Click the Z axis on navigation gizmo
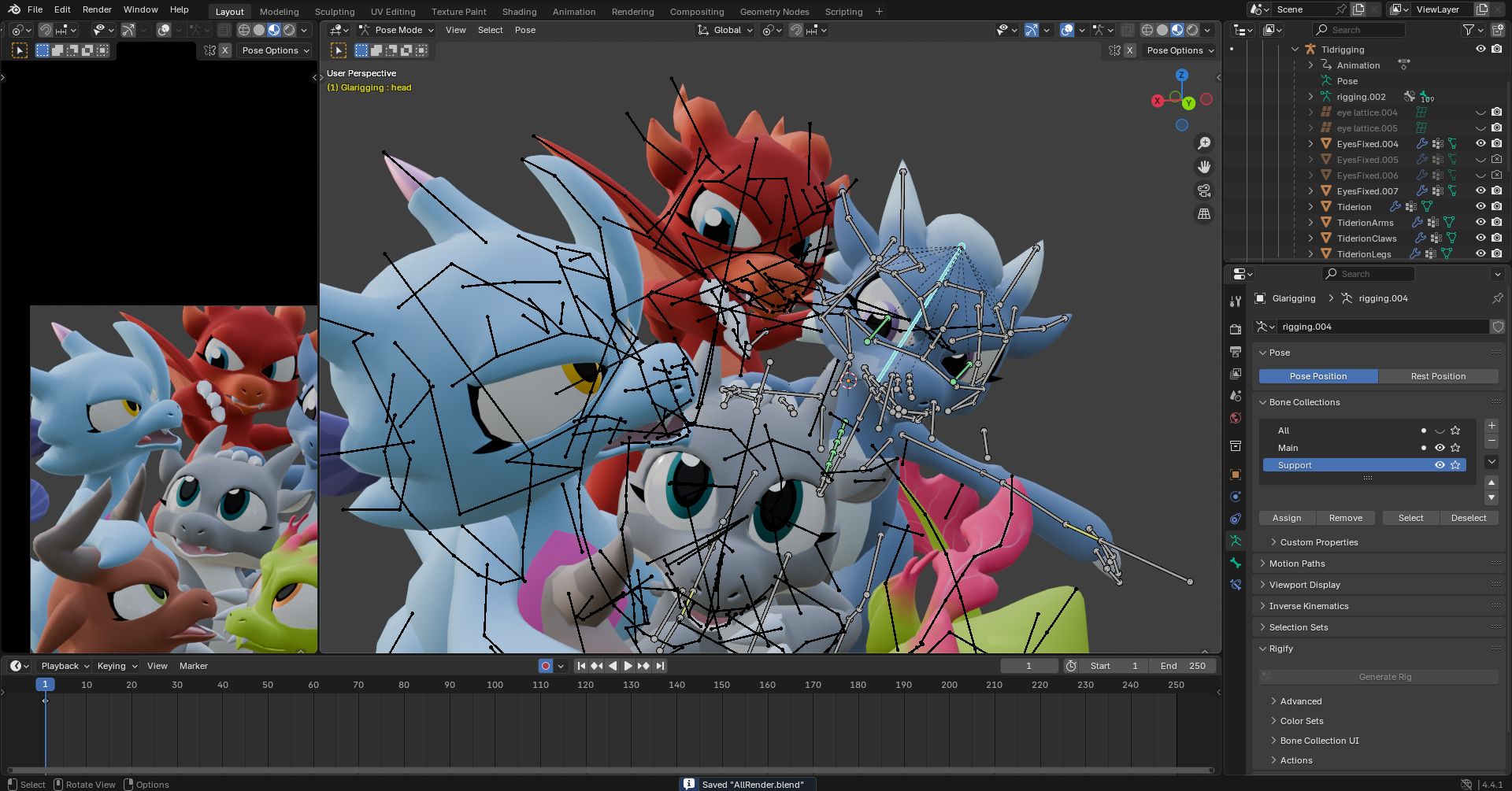1512x791 pixels. coord(1181,75)
